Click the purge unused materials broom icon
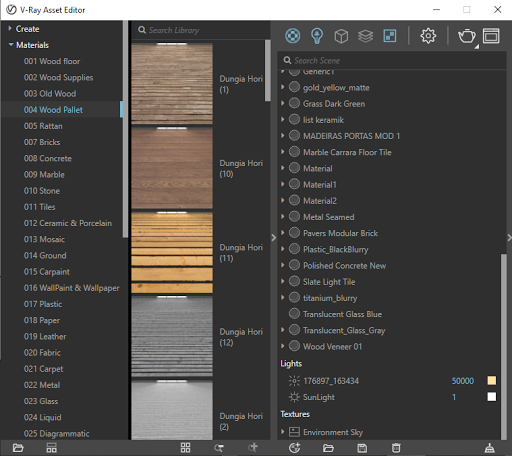 click(x=489, y=448)
